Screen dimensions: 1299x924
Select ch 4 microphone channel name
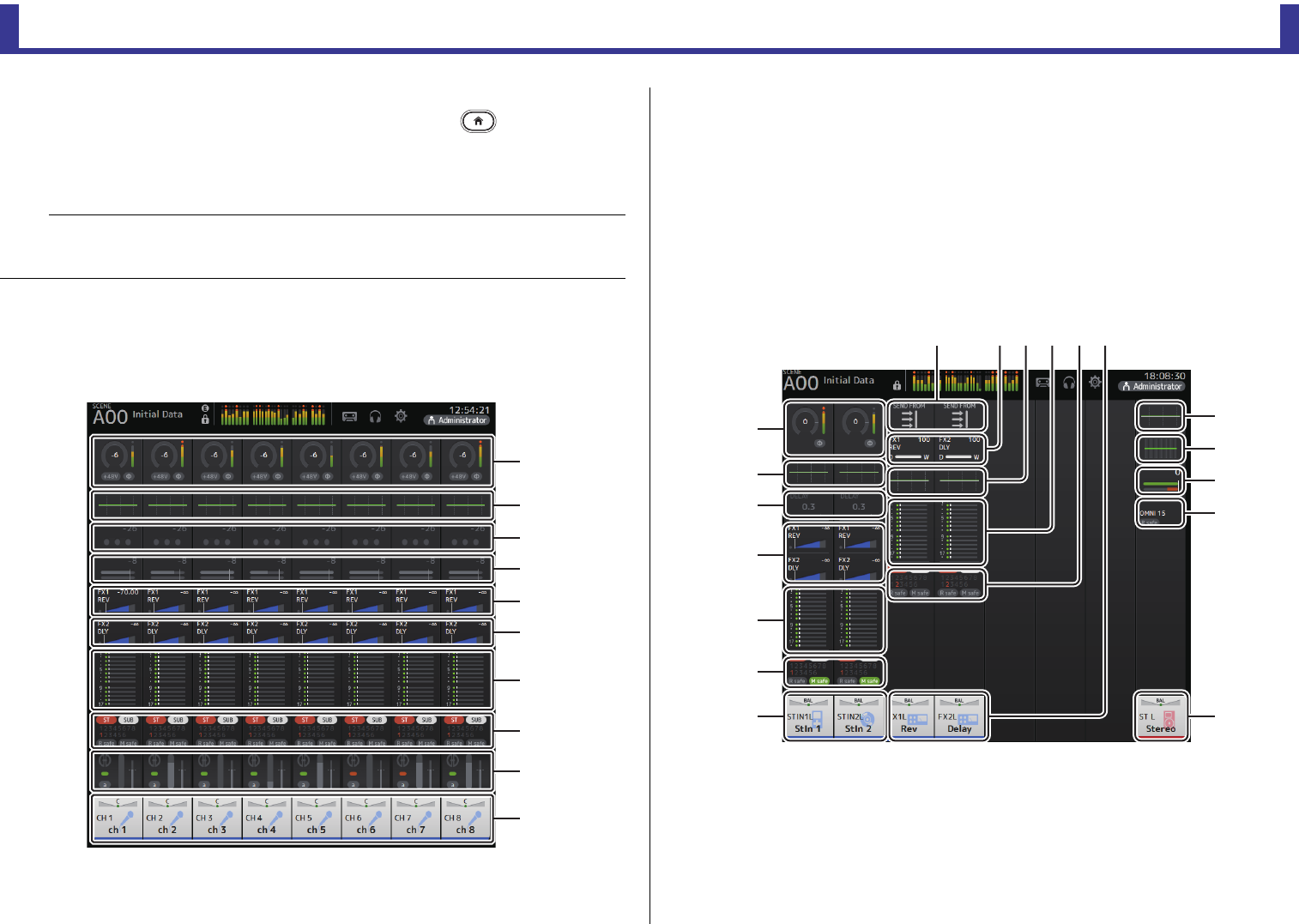click(267, 818)
